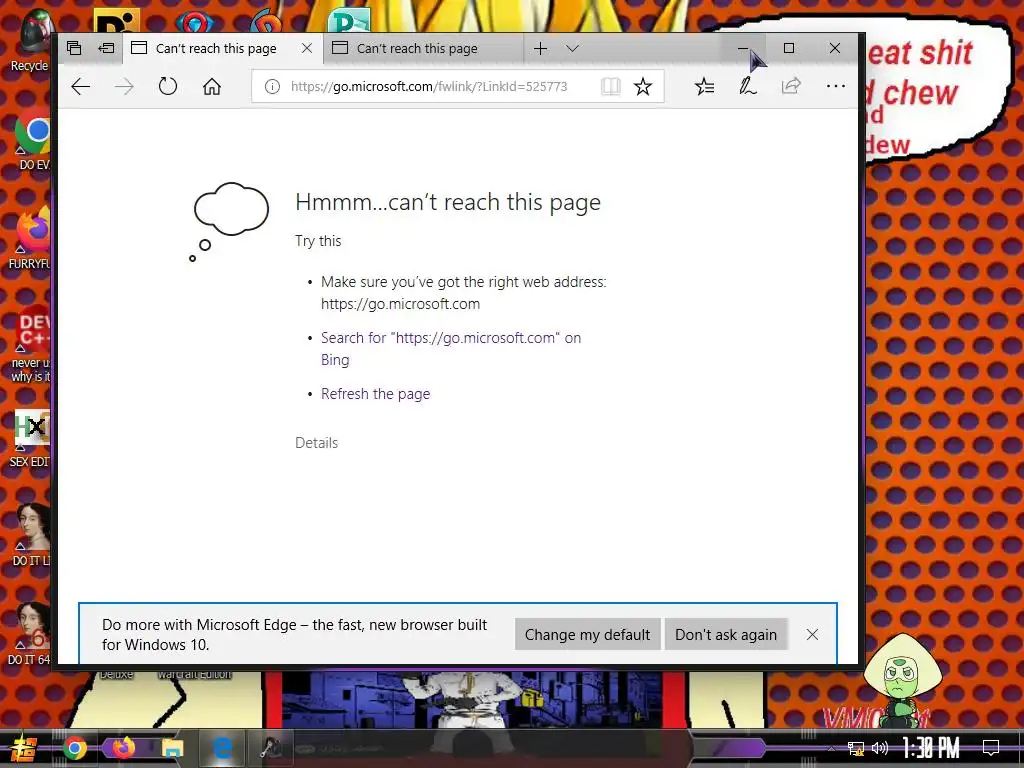Set these tabs aside in Edge
Image resolution: width=1024 pixels, height=768 pixels.
106,48
